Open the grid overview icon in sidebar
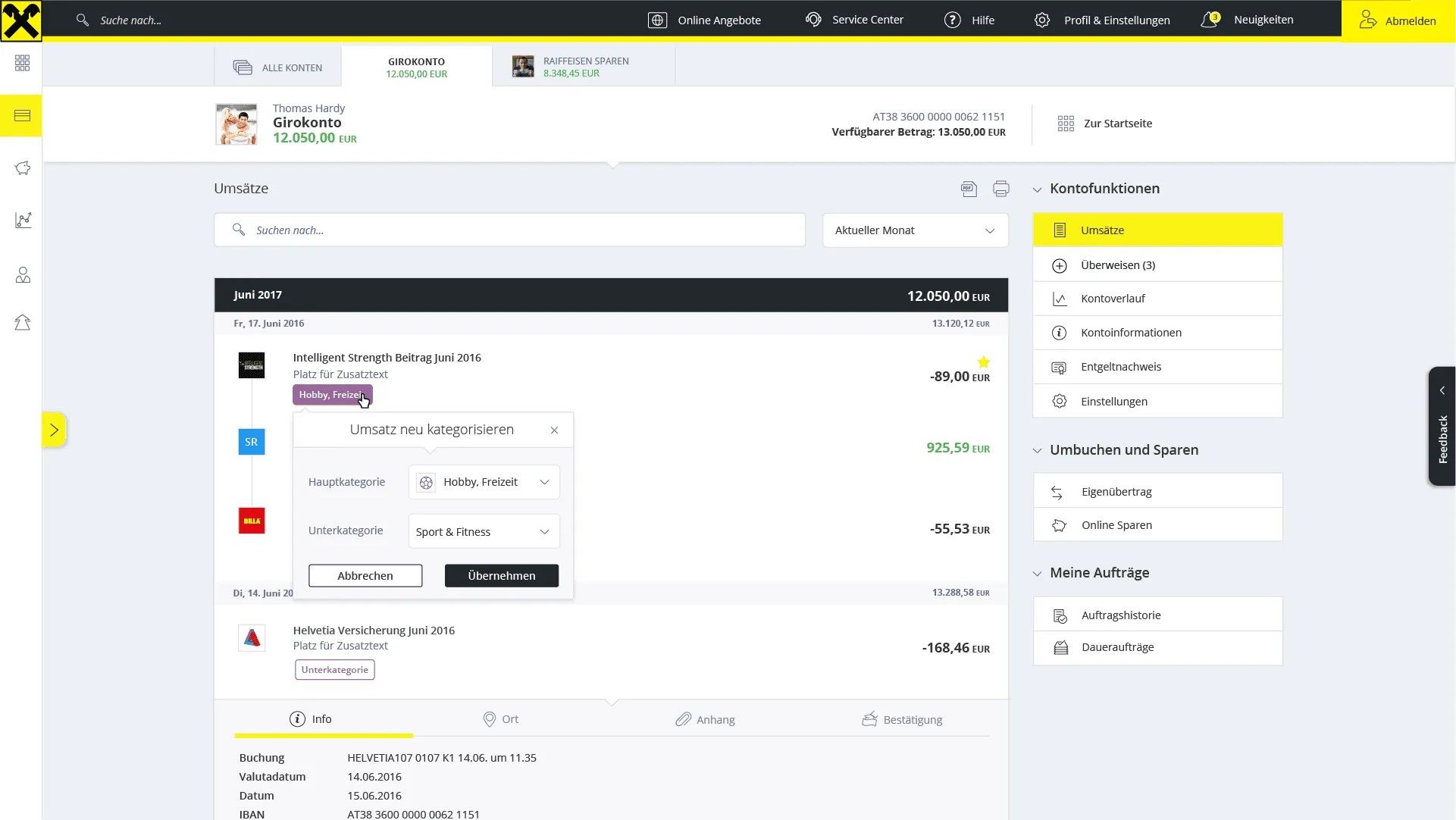Screen dimensions: 1456x820 pyautogui.click(x=22, y=63)
